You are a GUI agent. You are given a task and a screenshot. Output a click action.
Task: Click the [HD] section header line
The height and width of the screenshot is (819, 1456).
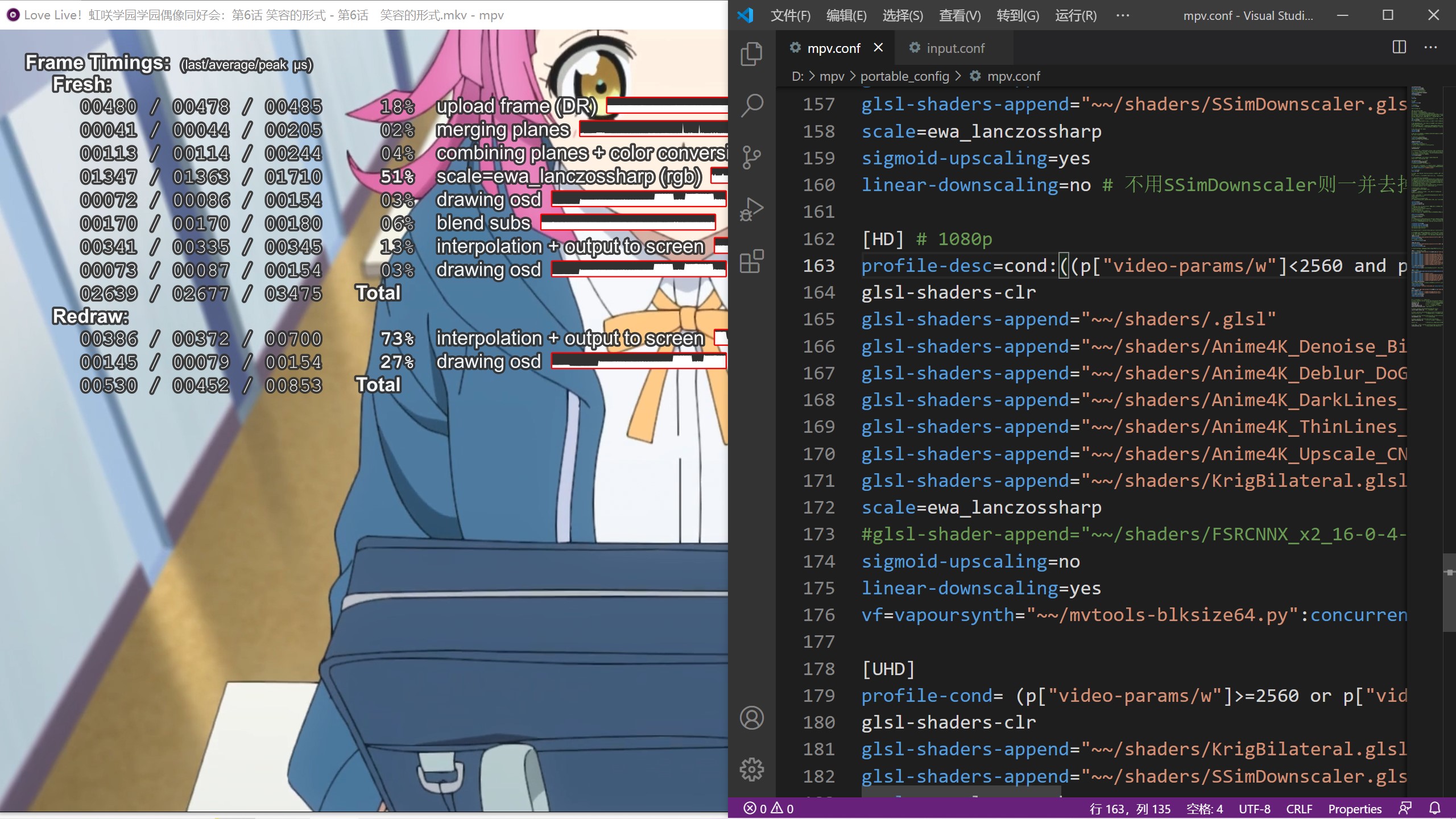[927, 239]
